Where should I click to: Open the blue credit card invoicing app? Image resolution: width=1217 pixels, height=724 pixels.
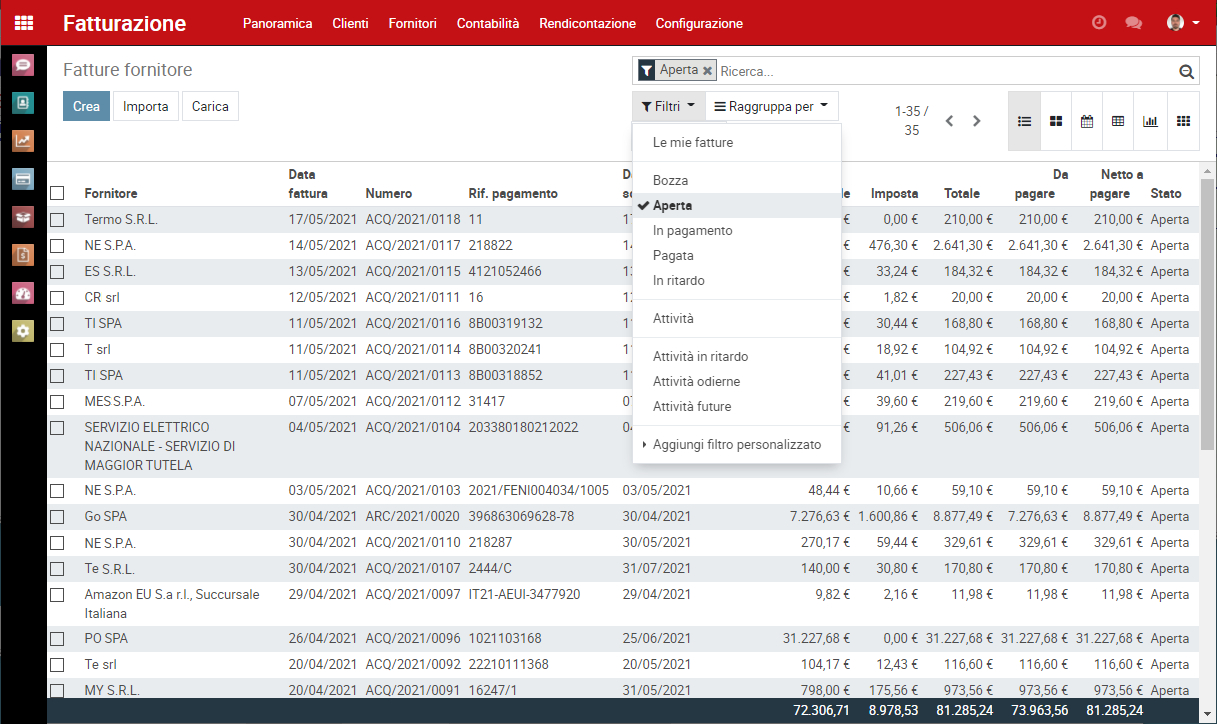pyautogui.click(x=23, y=179)
